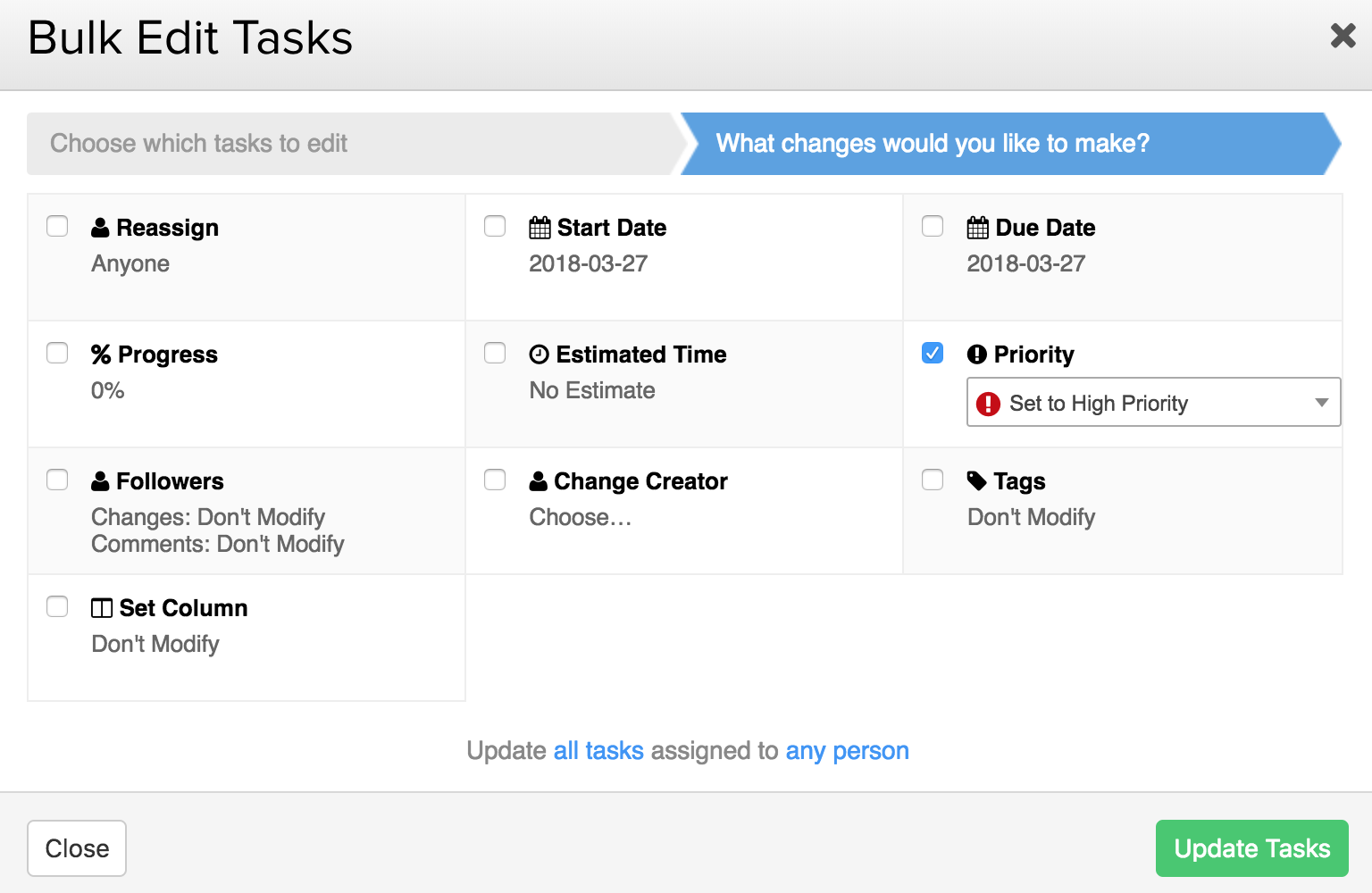Click the Tags Don't Modify value
1372x893 pixels.
[x=1031, y=517]
